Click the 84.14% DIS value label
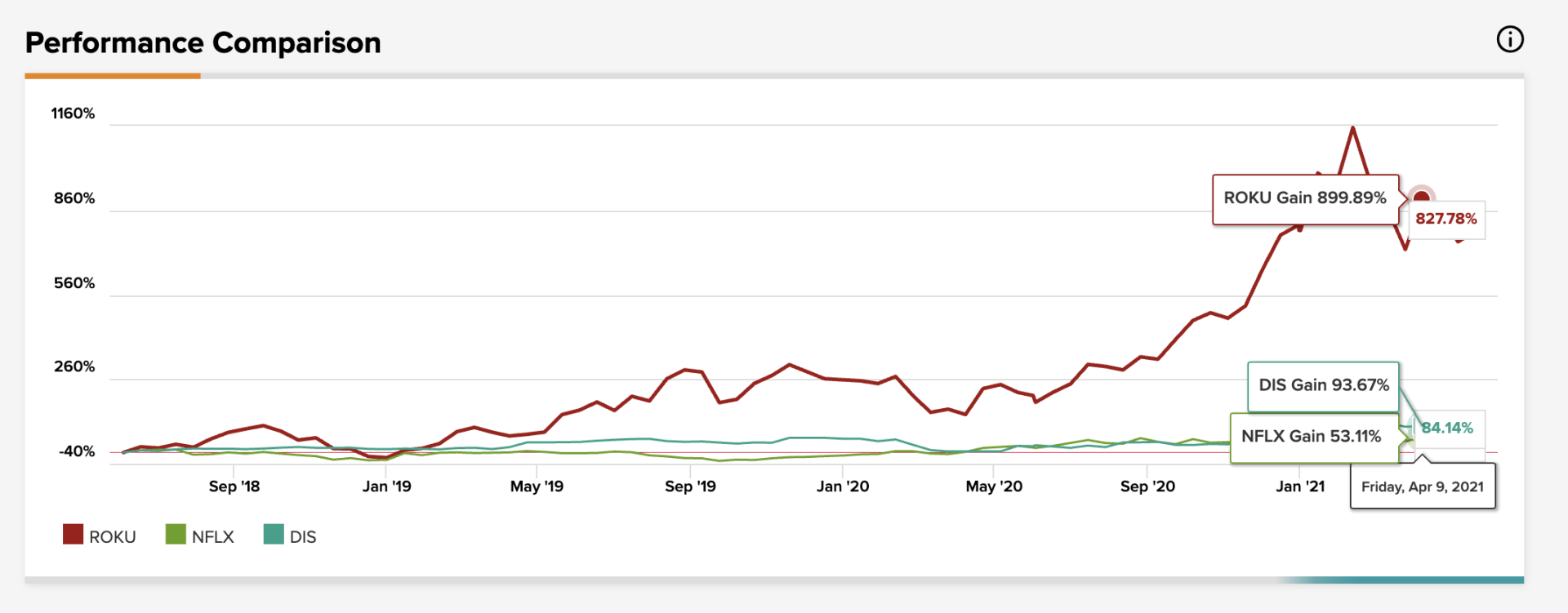This screenshot has width=1568, height=613. click(1447, 428)
